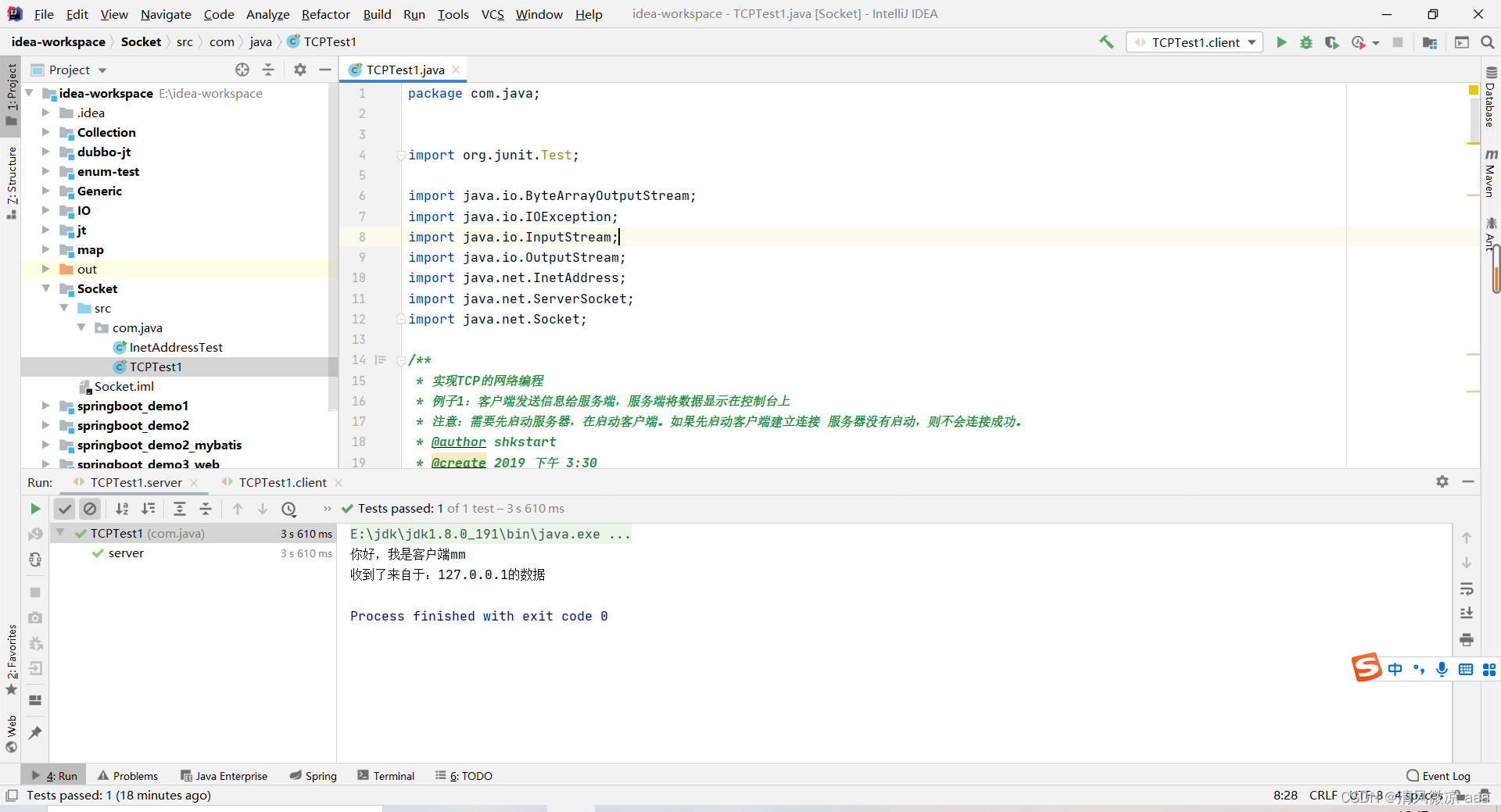Hide the Run tool window

pyautogui.click(x=1468, y=481)
